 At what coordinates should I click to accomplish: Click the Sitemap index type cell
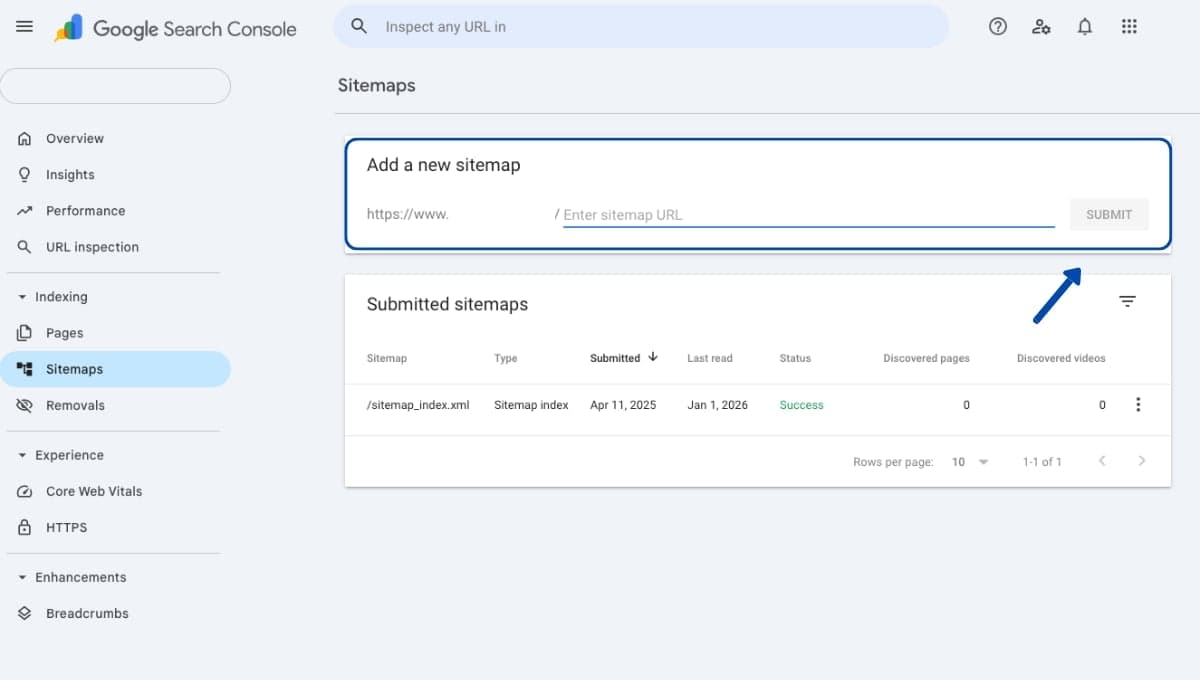point(531,405)
